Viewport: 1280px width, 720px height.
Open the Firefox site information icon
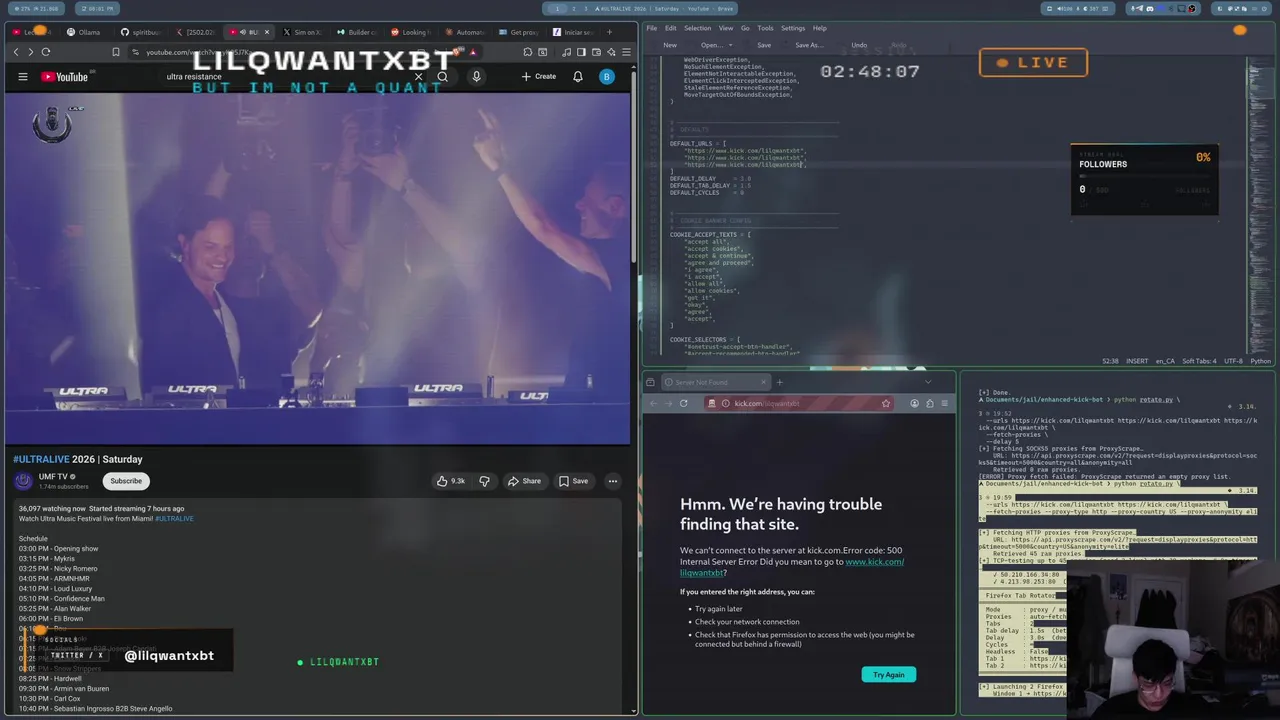(x=726, y=403)
